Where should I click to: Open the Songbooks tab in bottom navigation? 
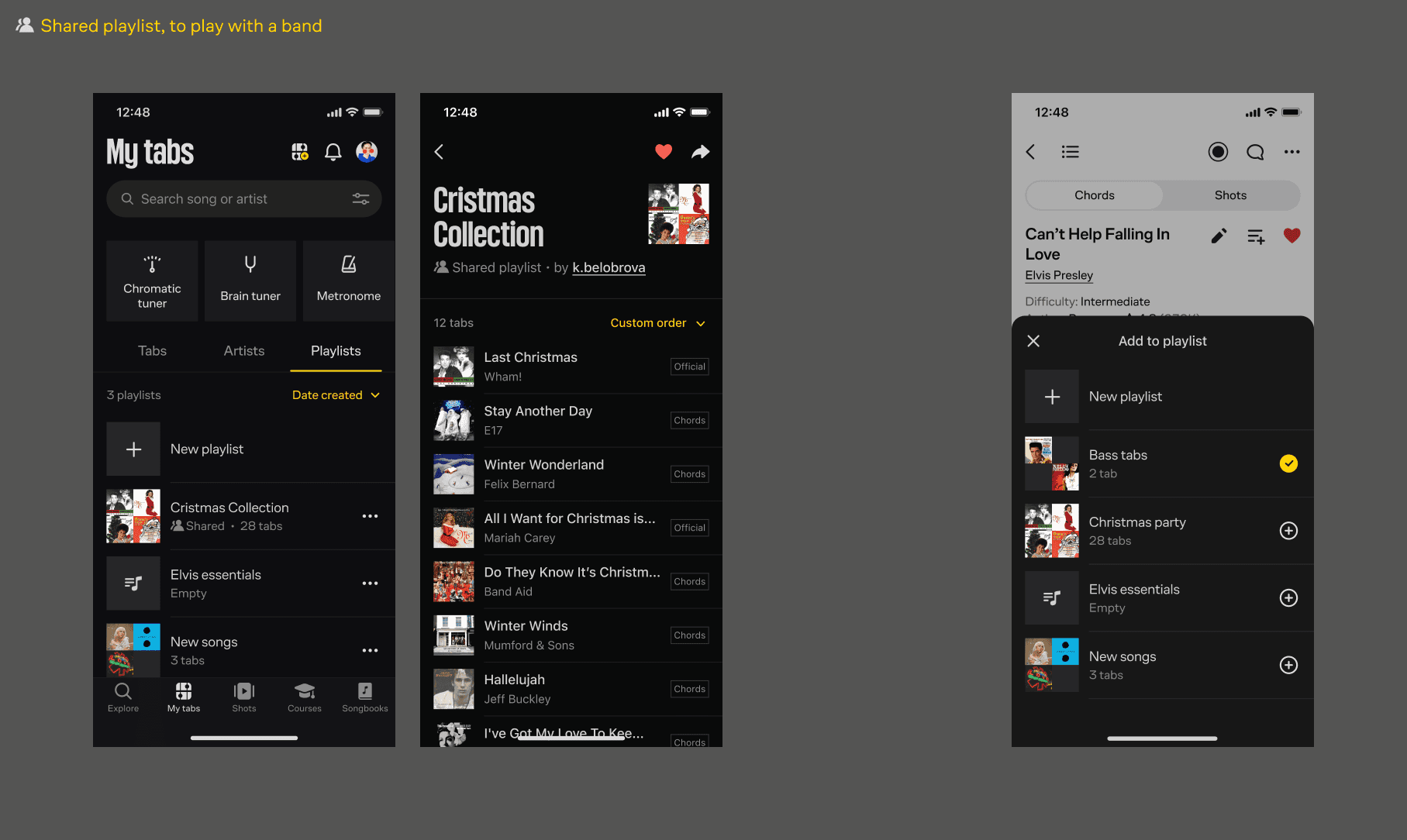coord(365,697)
